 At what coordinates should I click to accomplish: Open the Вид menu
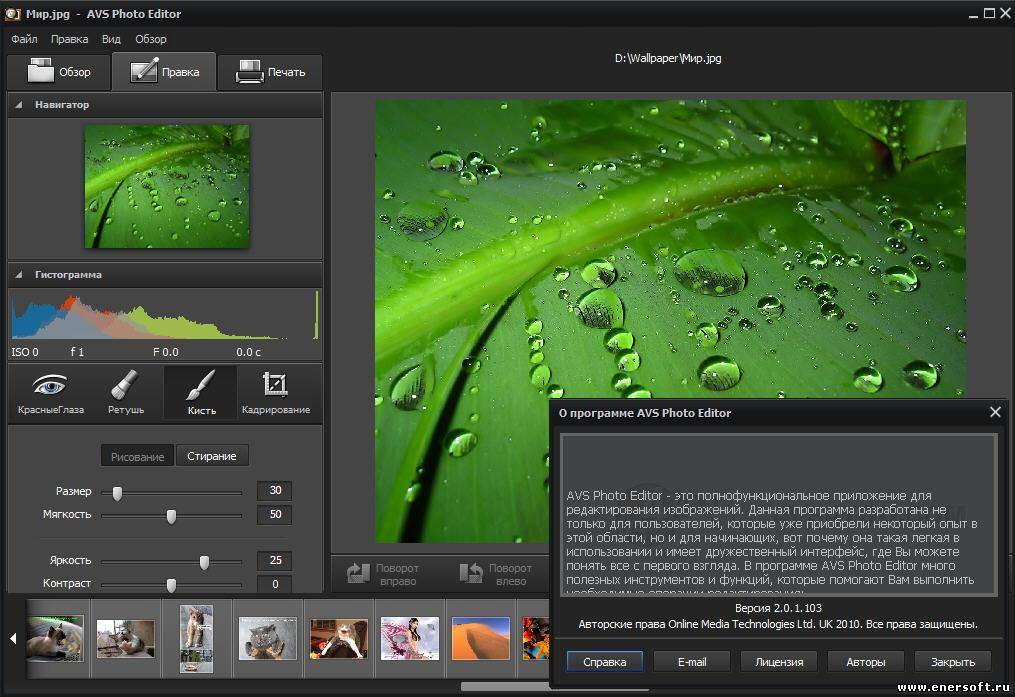coord(111,39)
